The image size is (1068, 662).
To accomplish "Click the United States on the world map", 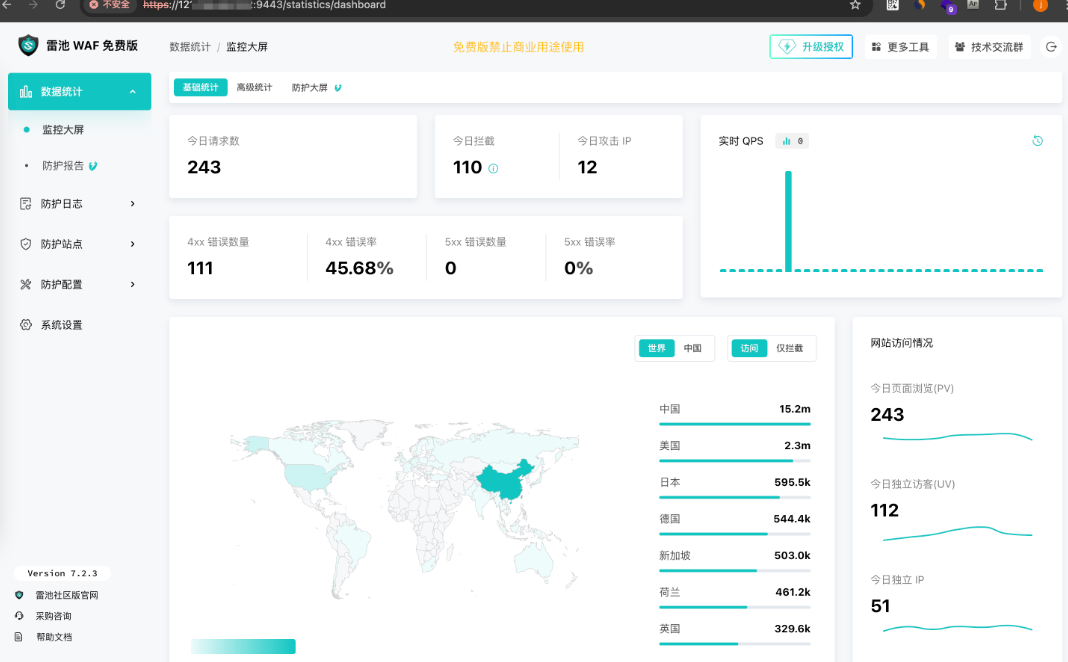I will tap(310, 476).
